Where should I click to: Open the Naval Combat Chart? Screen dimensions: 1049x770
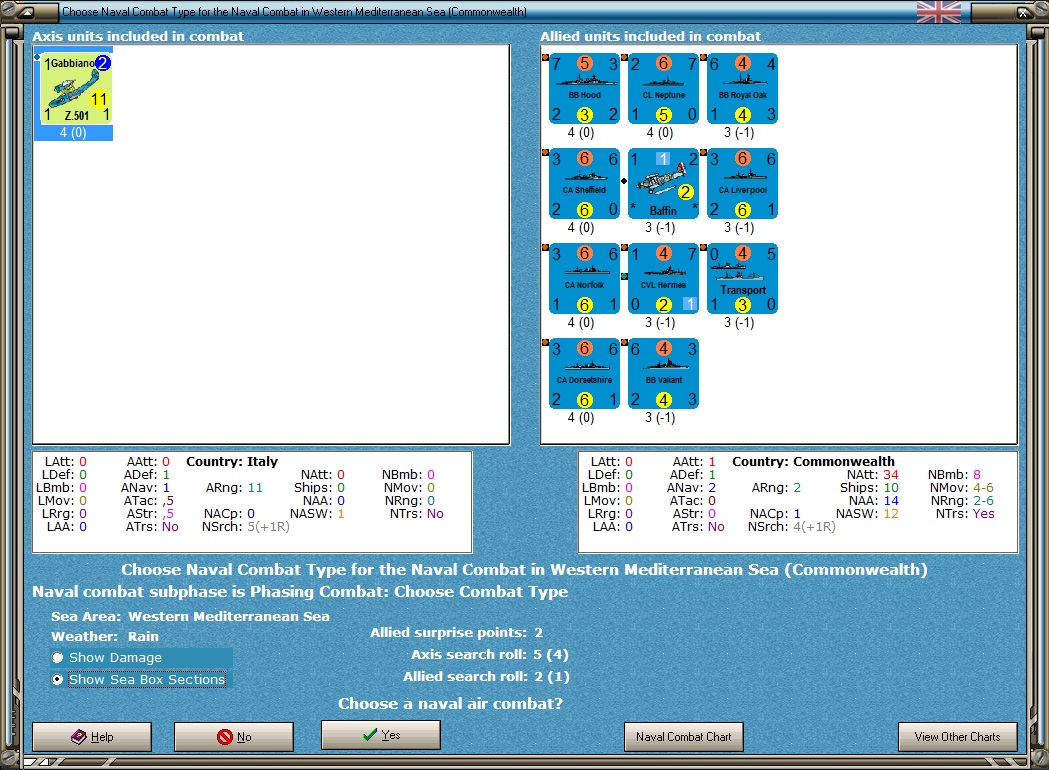pos(684,737)
